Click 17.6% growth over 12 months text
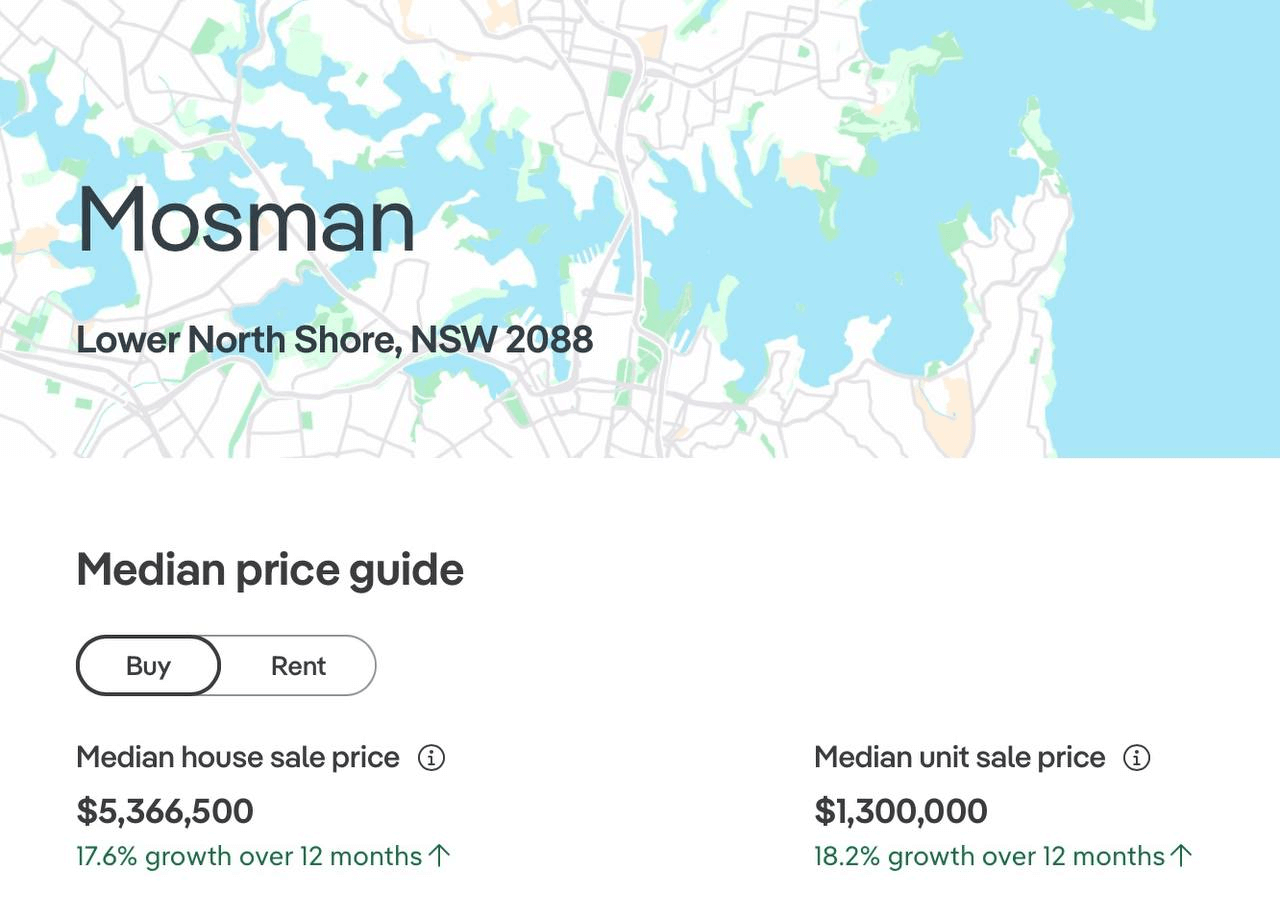 coord(249,857)
